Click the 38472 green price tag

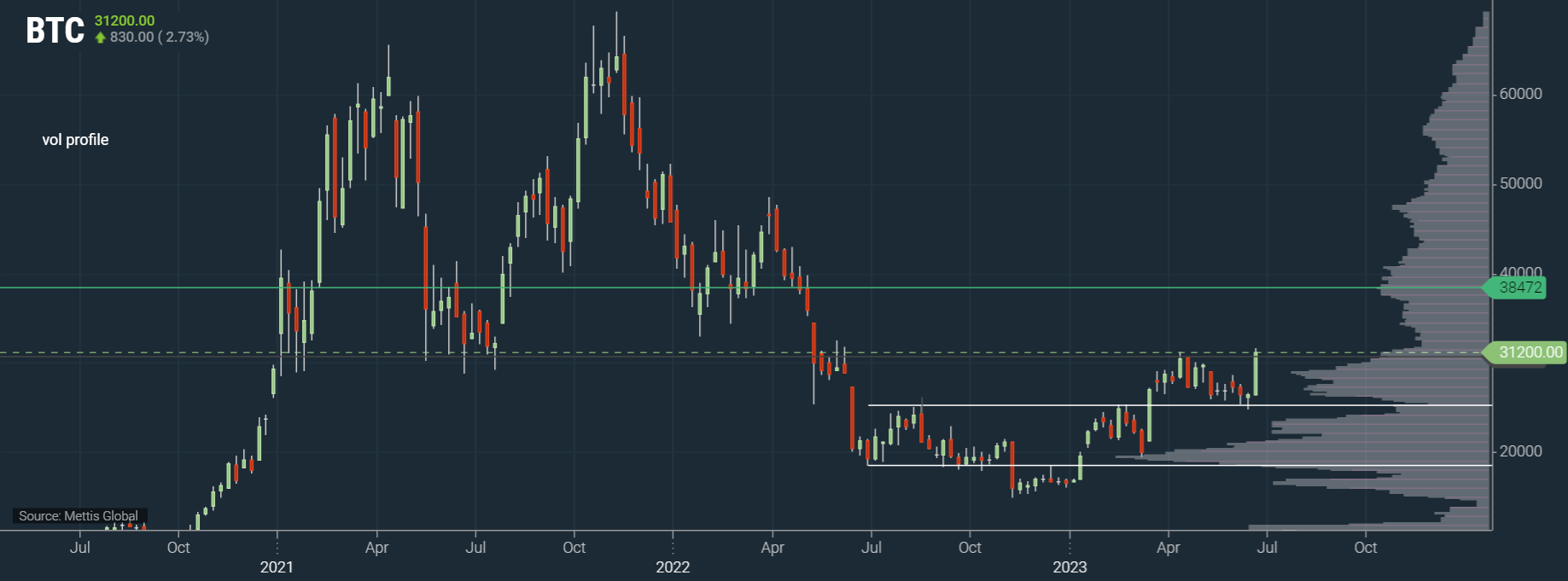(1516, 288)
